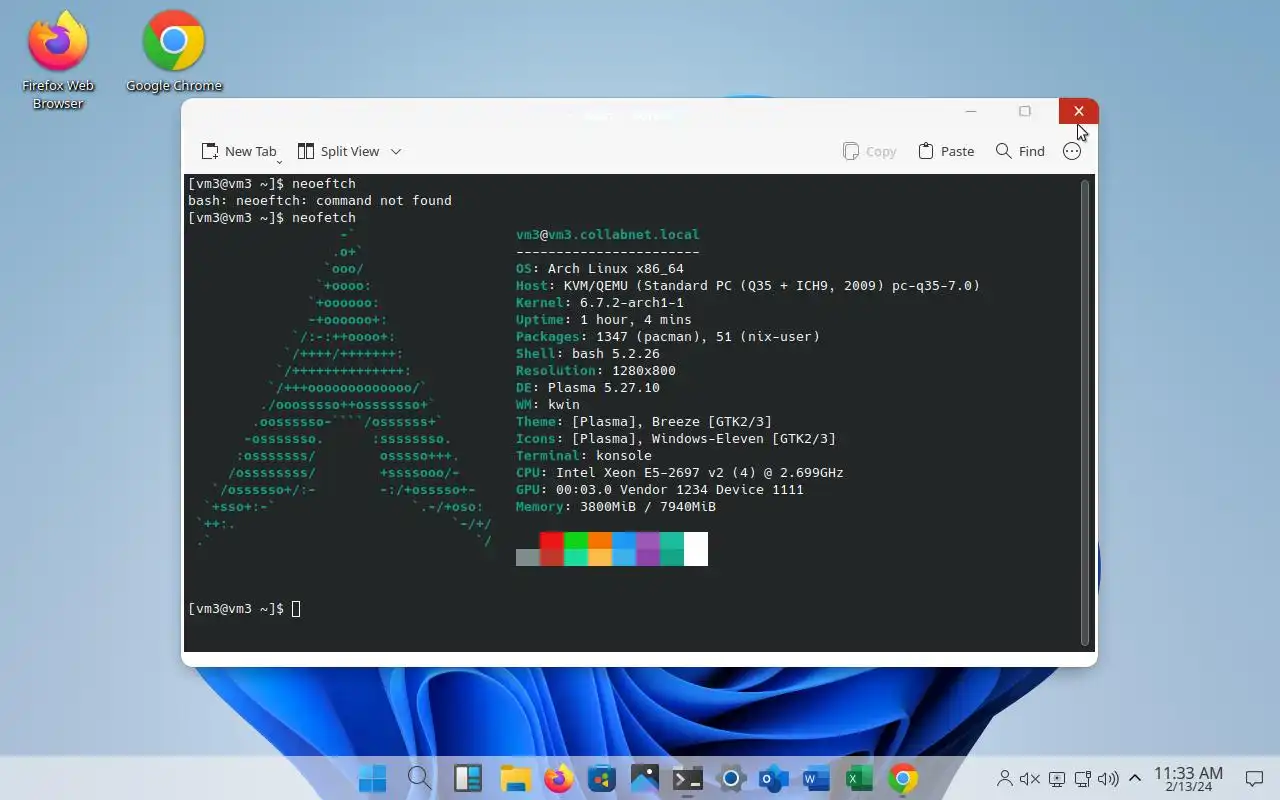Click the 'Resolution: 1280x800' line
Screen dimensions: 1280x800
coord(596,371)
